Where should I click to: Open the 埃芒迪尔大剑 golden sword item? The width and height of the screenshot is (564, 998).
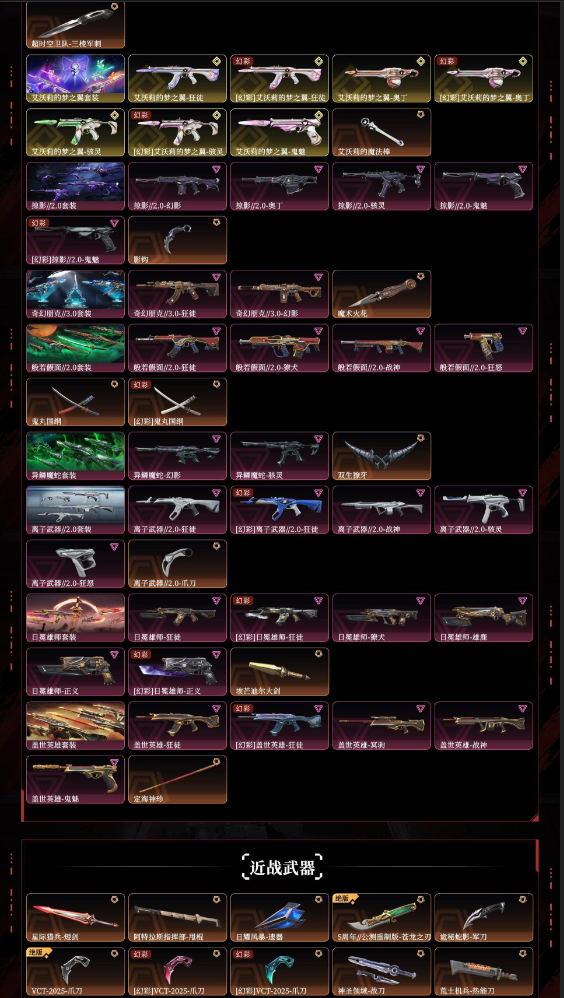(279, 671)
